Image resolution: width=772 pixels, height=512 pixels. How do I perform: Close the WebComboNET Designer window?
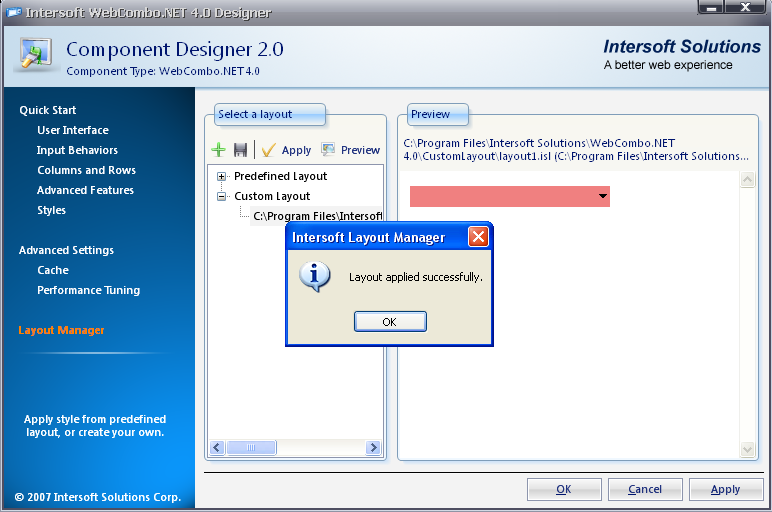point(745,7)
